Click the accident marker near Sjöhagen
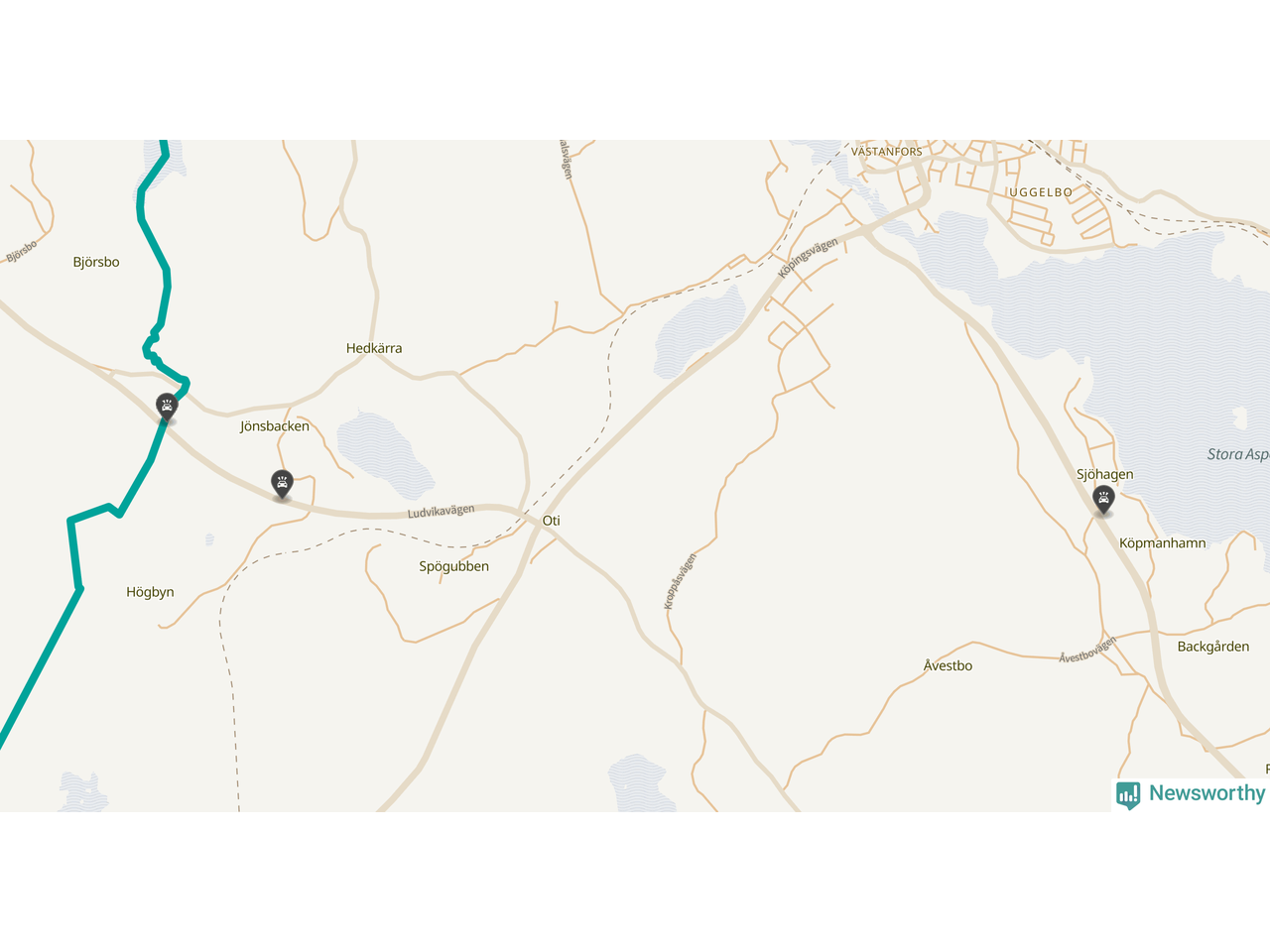 (x=1103, y=500)
